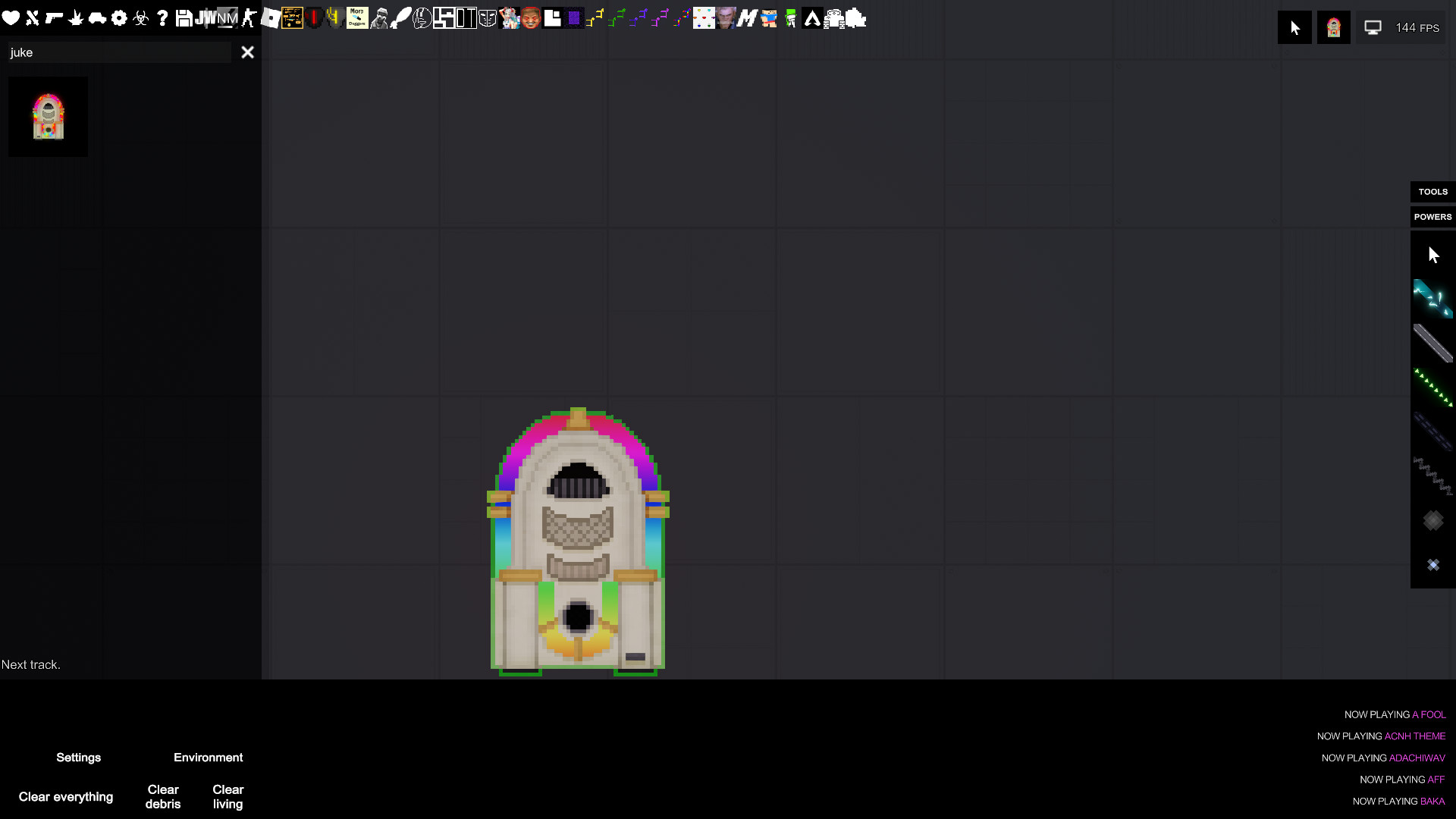The height and width of the screenshot is (819, 1456).
Task: Click the floppy disk save icon
Action: tap(183, 17)
